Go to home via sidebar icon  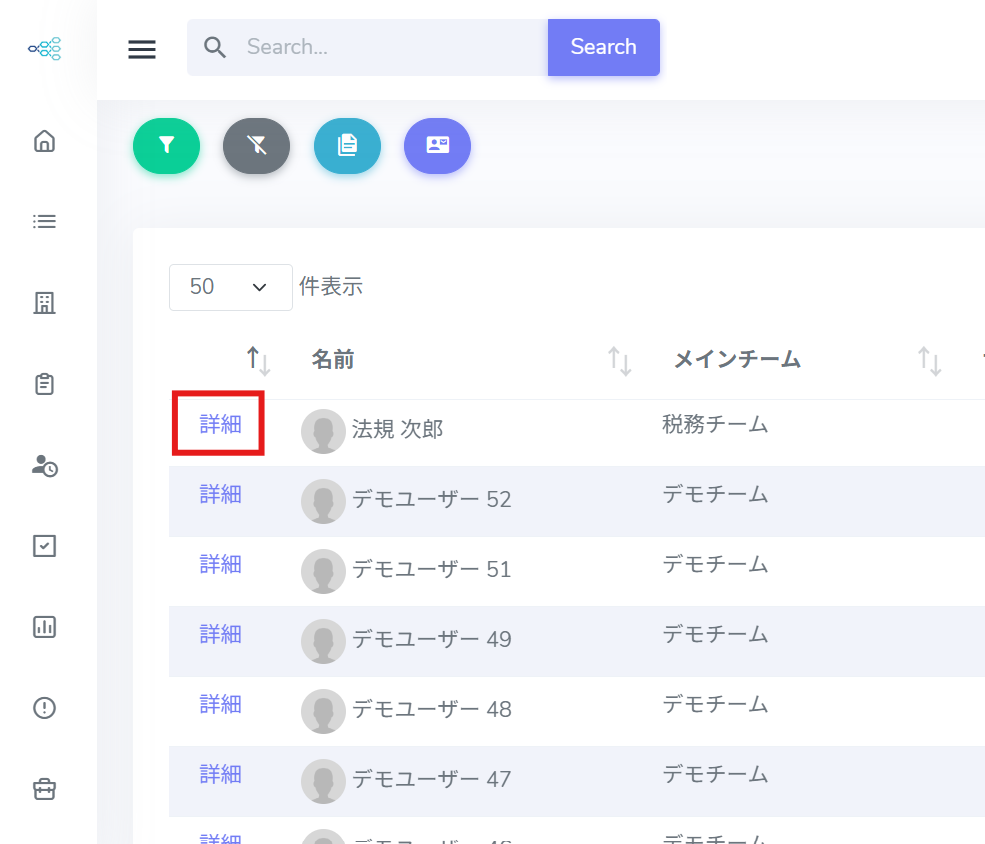pos(44,141)
